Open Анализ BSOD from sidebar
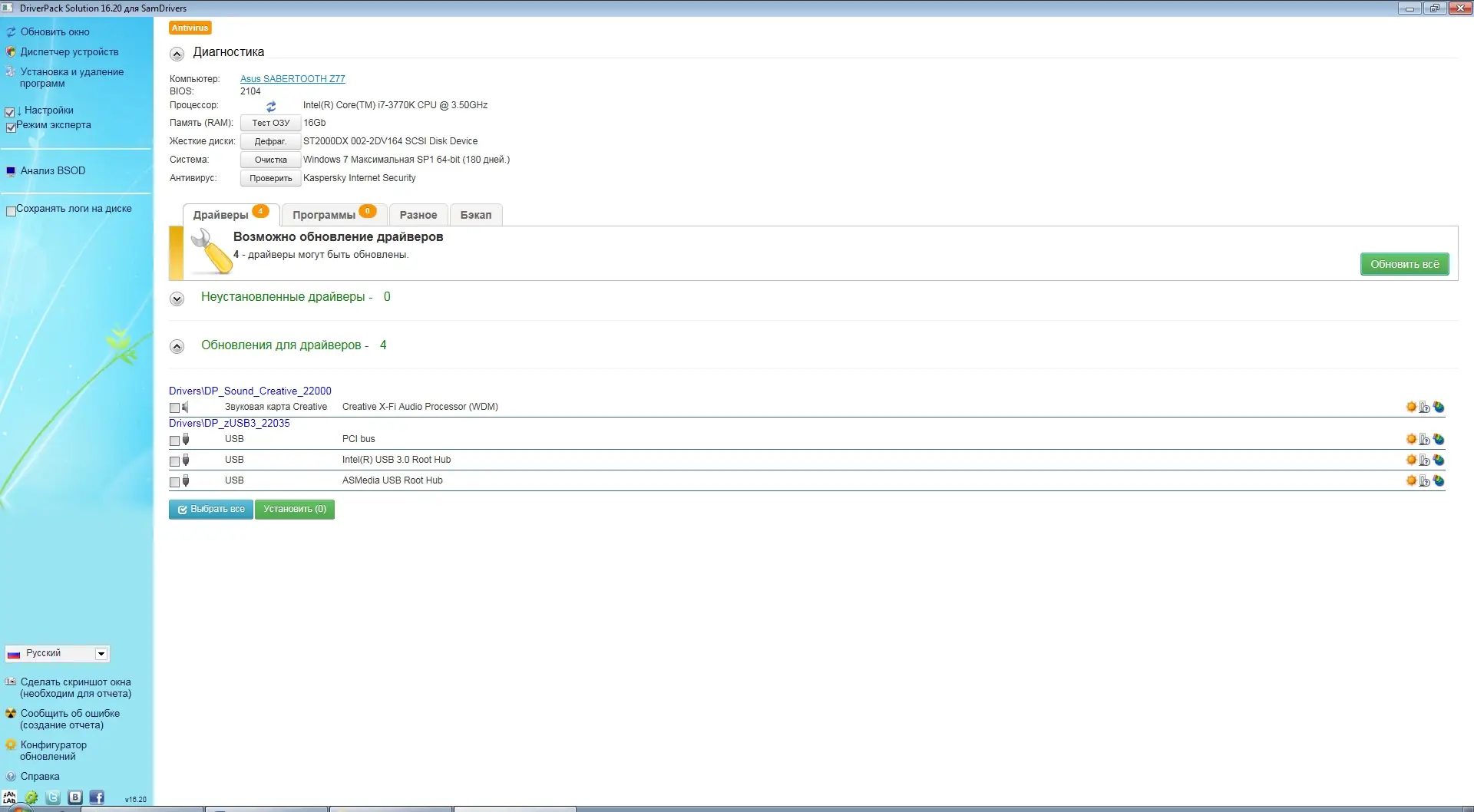 (x=53, y=171)
